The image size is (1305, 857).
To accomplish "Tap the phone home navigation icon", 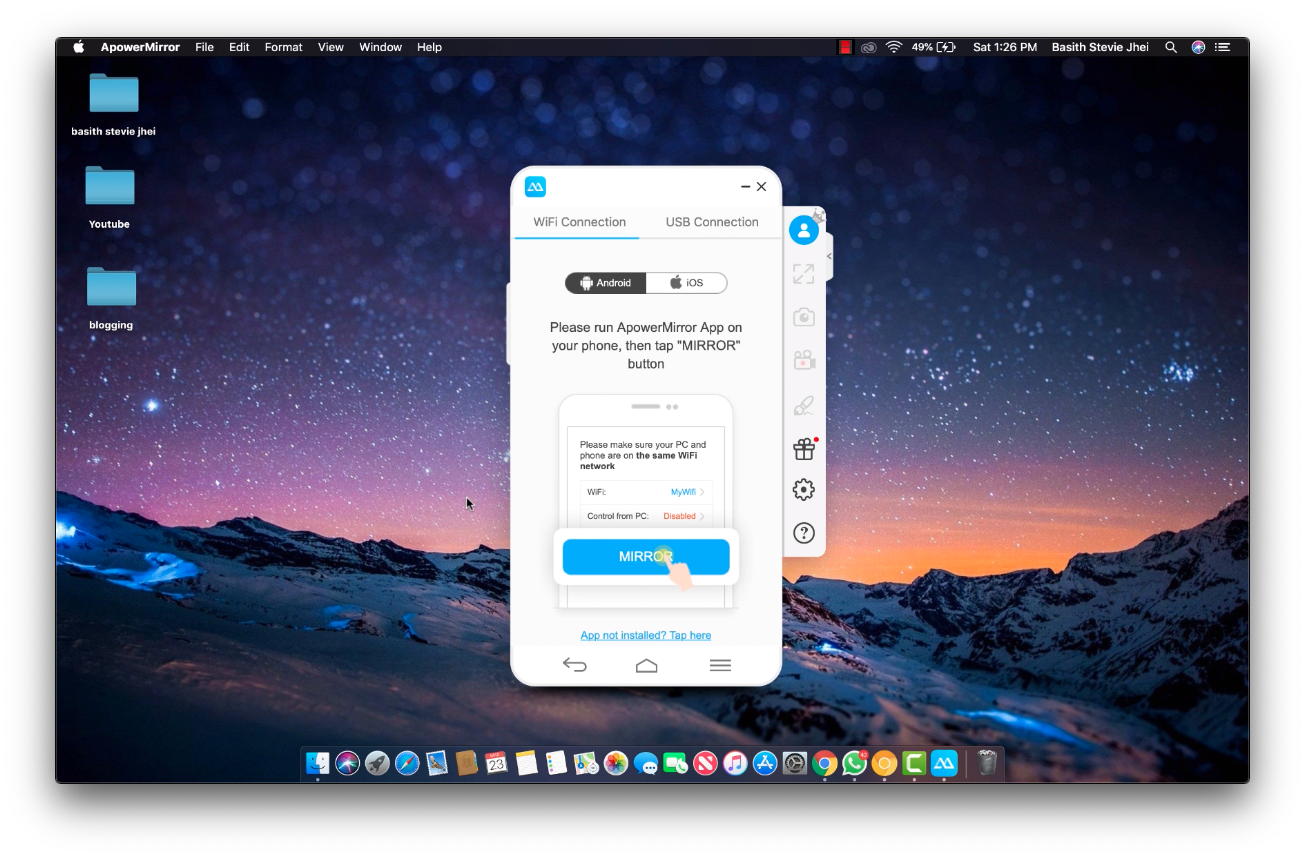I will pyautogui.click(x=647, y=665).
